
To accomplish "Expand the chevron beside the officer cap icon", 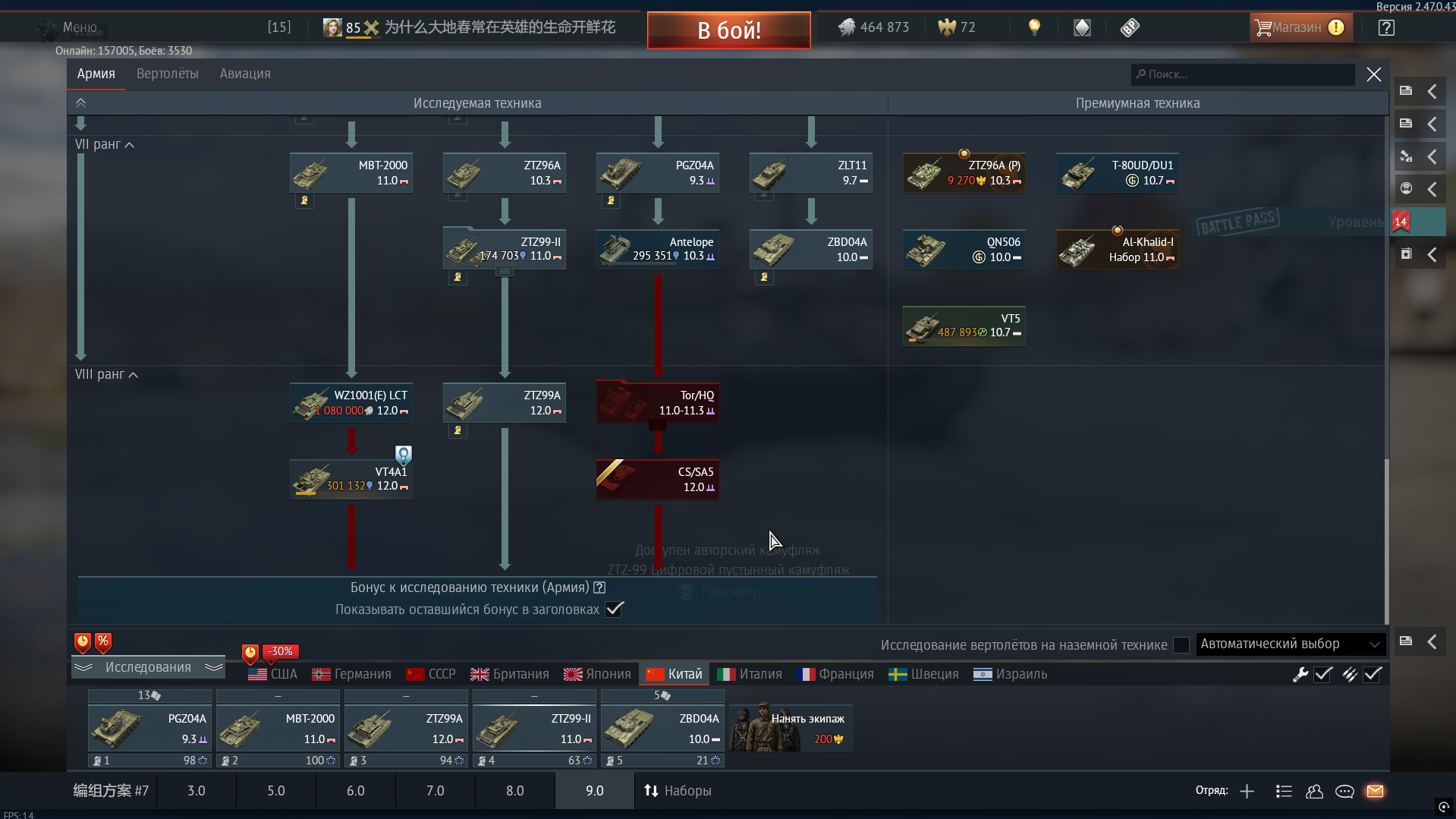I will (1432, 189).
